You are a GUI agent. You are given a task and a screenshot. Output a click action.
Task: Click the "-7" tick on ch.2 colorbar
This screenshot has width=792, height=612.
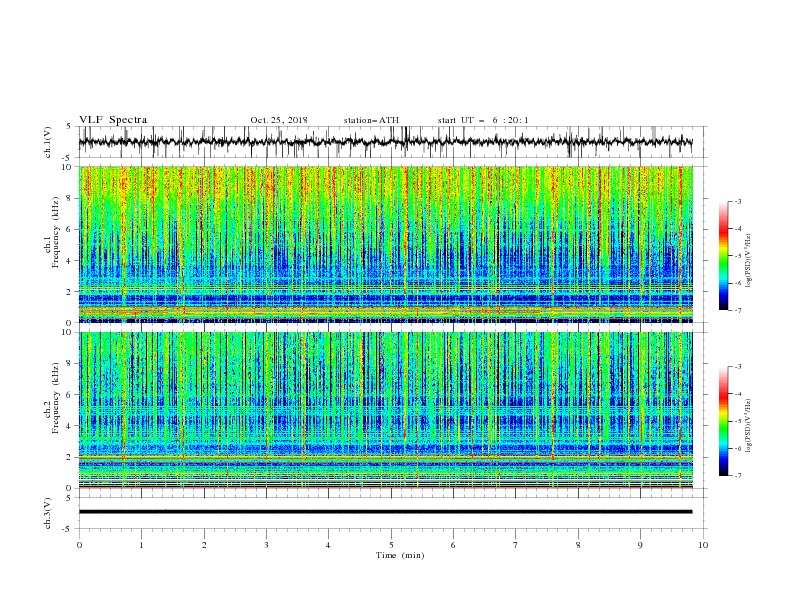[737, 475]
